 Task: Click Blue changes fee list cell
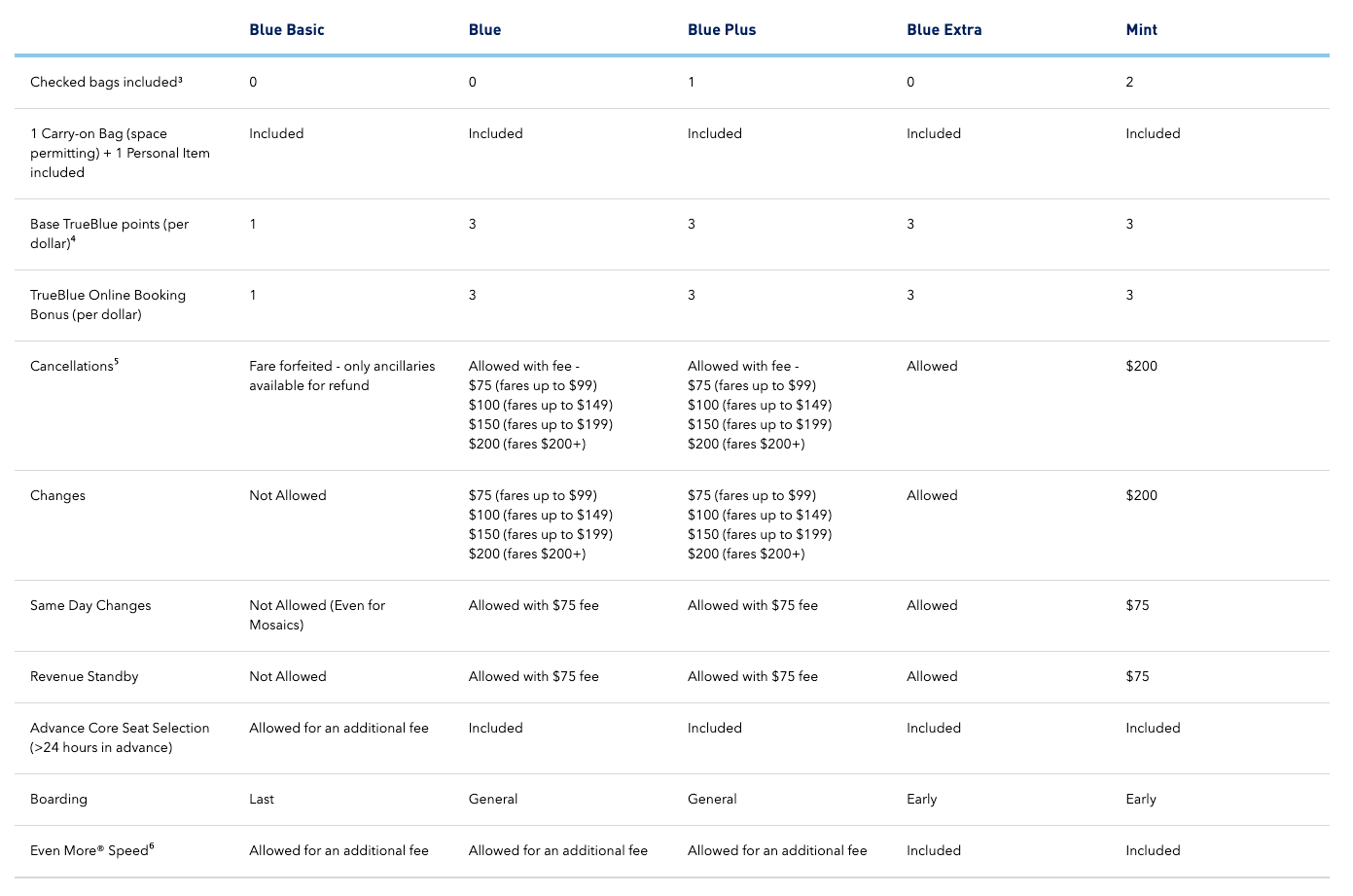click(541, 524)
